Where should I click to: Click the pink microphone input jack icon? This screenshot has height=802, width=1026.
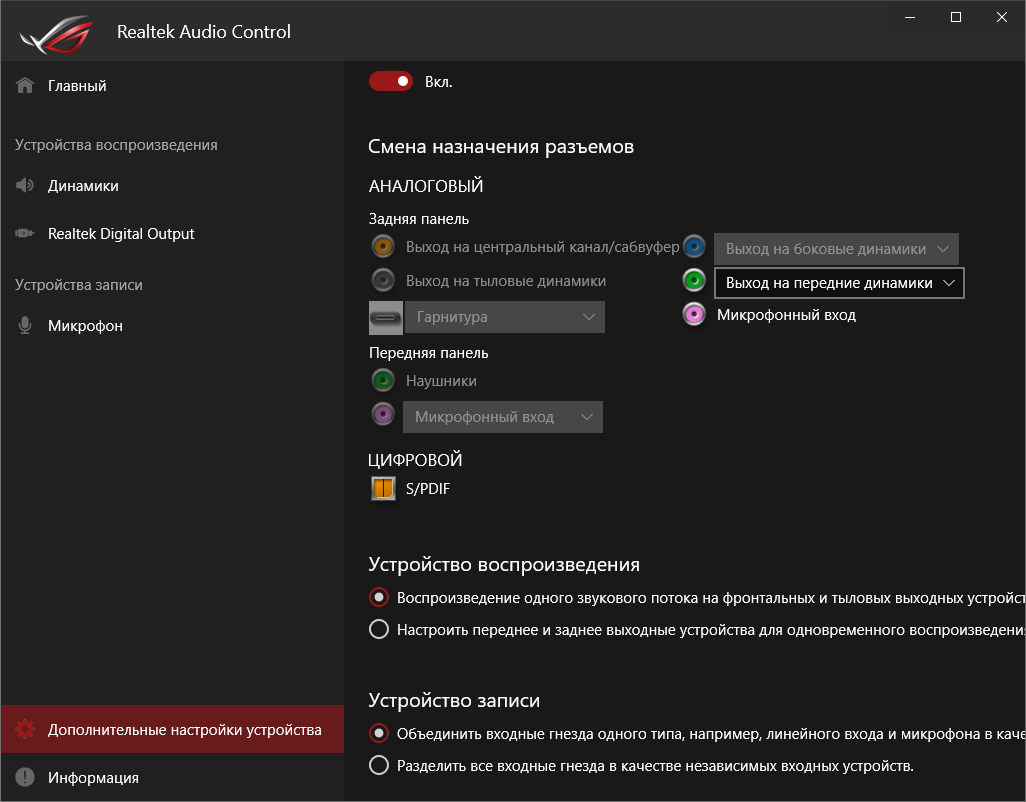pyautogui.click(x=694, y=315)
